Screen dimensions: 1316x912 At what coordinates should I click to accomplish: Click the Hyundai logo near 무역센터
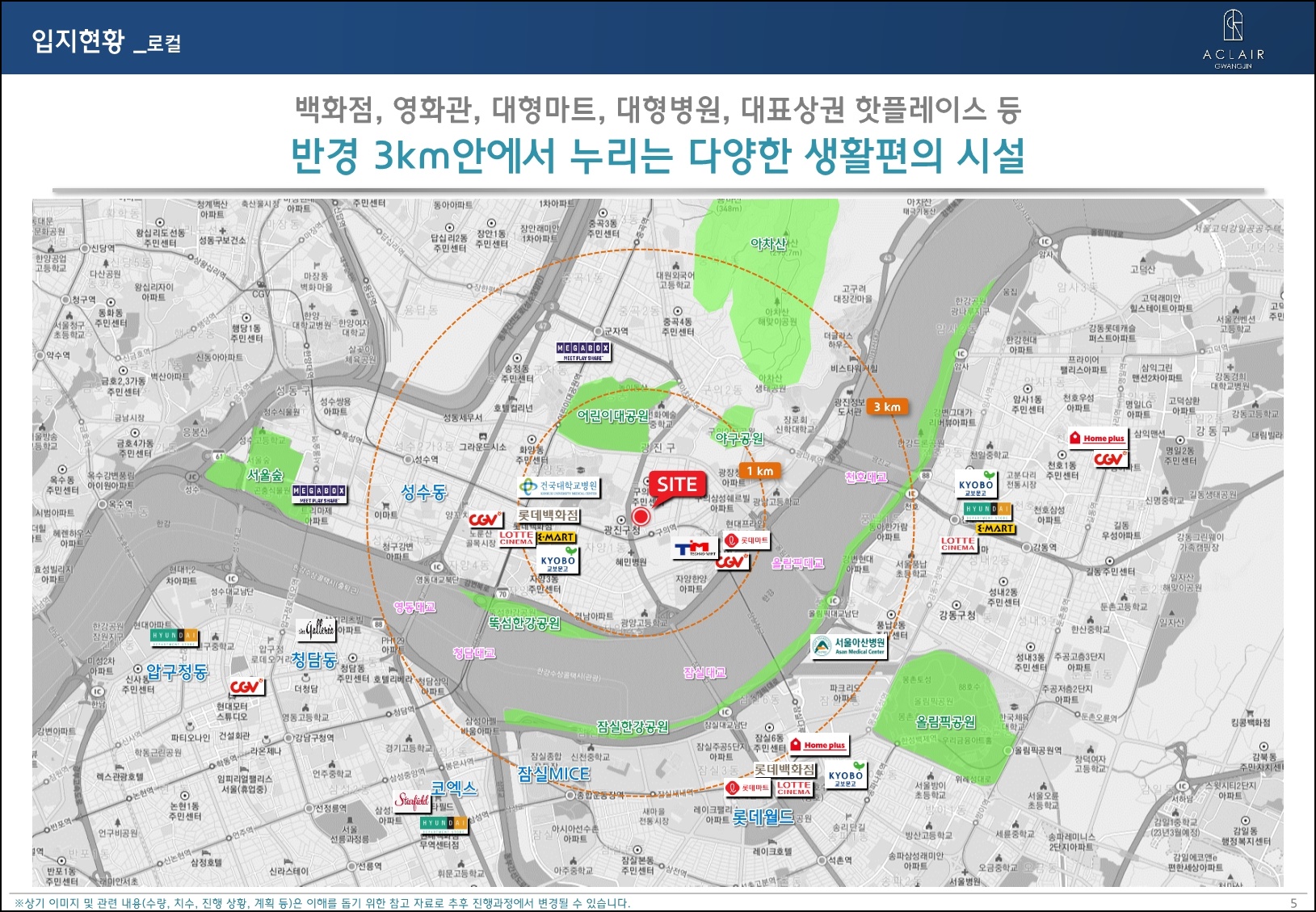[444, 824]
